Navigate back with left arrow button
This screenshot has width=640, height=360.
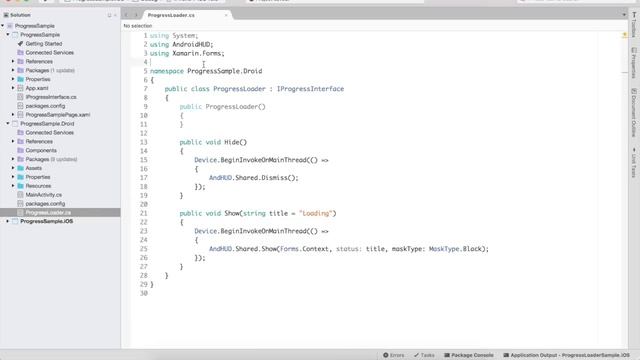pos(126,15)
